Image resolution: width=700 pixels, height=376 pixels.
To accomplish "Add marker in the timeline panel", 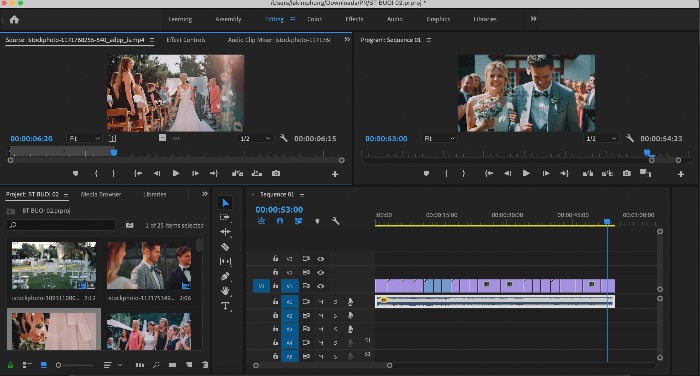I will click(x=317, y=221).
